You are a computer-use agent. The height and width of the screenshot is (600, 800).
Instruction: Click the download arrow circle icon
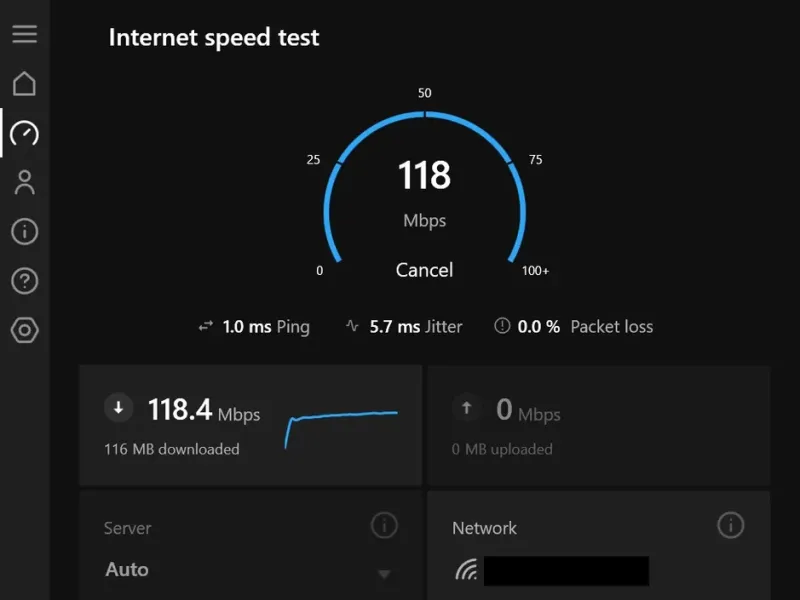pyautogui.click(x=119, y=407)
